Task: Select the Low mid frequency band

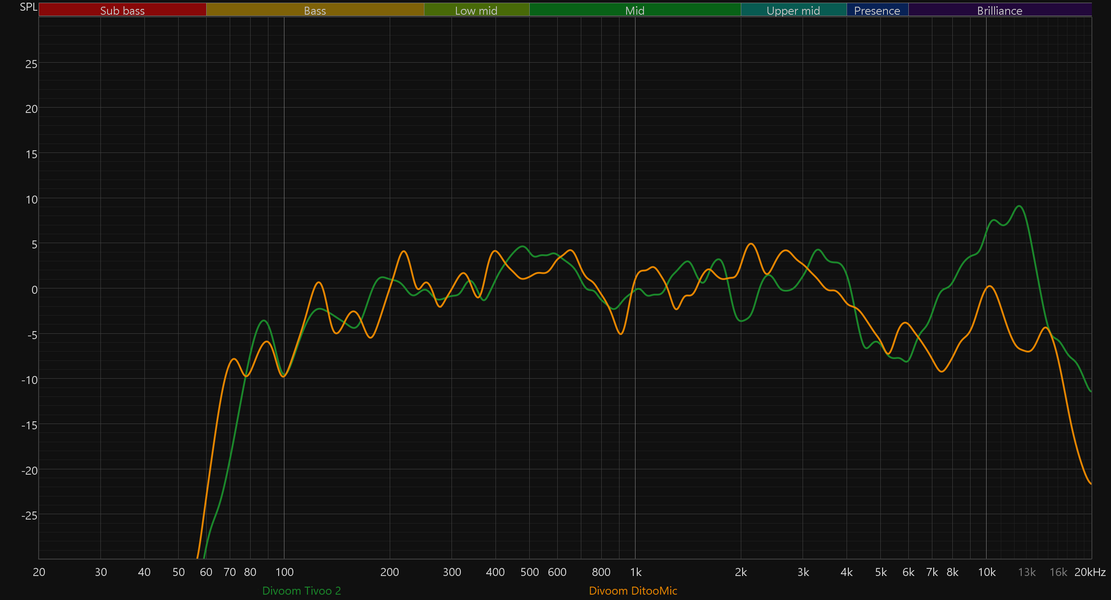Action: pos(477,10)
